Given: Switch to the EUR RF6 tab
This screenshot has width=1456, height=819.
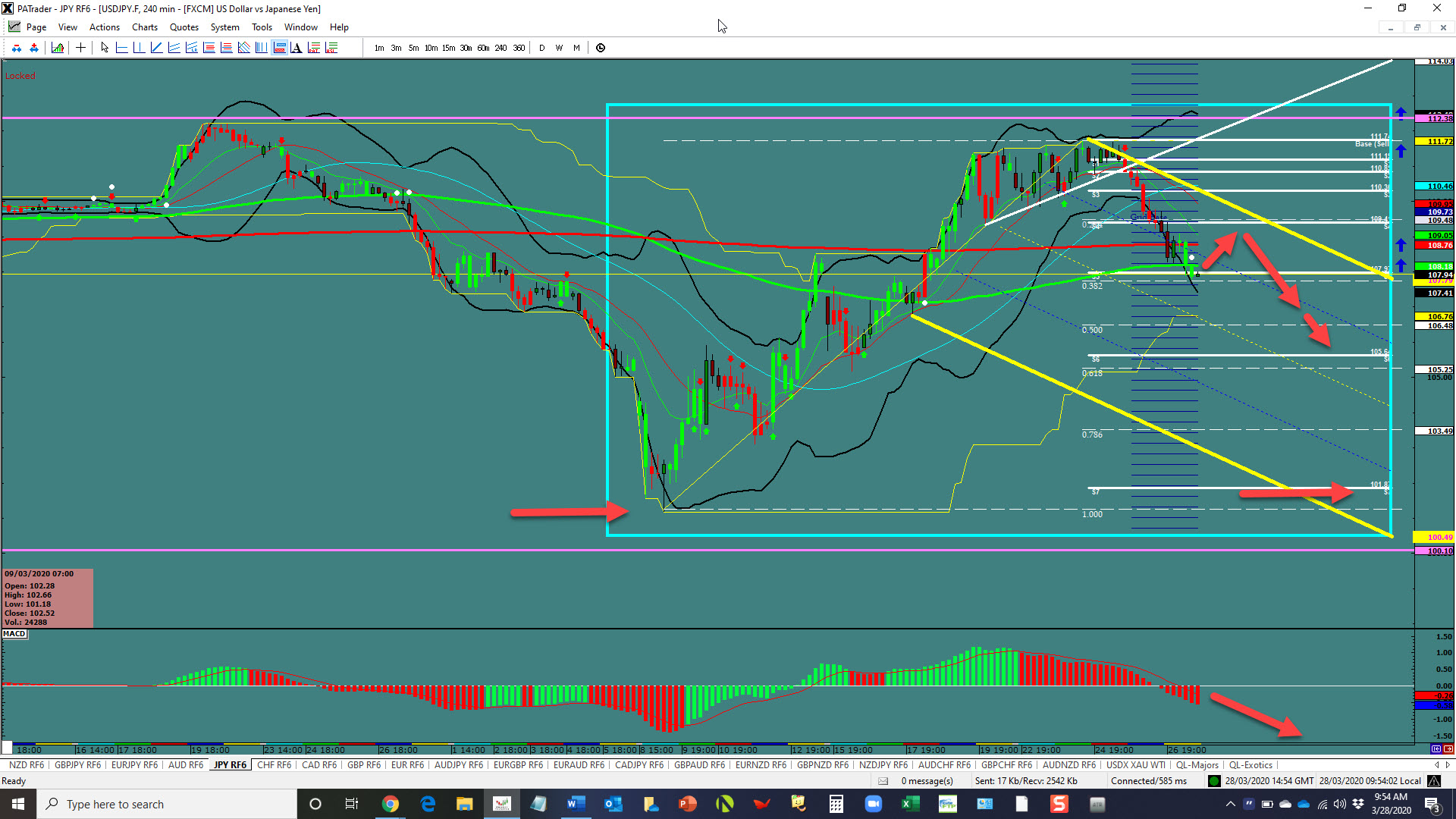Looking at the screenshot, I should coord(407,765).
